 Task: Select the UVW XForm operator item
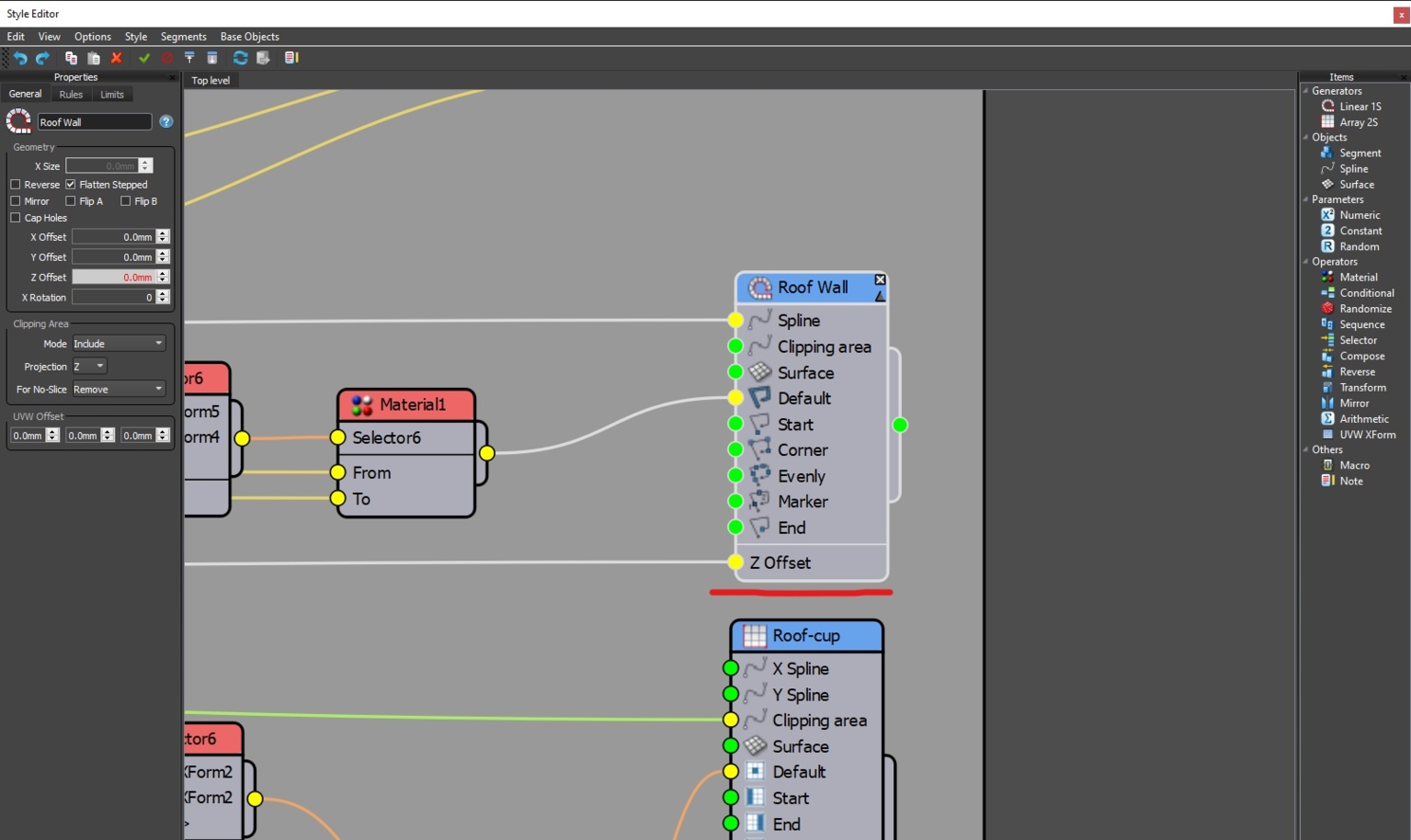pyautogui.click(x=1359, y=434)
